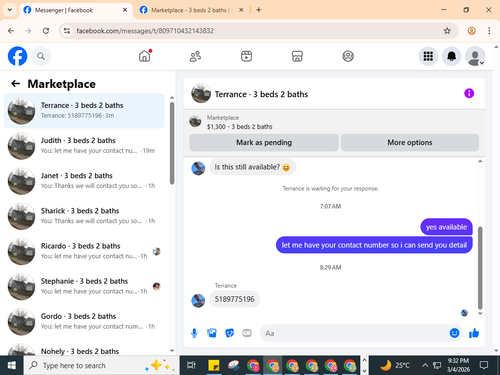The height and width of the screenshot is (375, 500).
Task: Open the Chrome profile icon
Action: (471, 31)
